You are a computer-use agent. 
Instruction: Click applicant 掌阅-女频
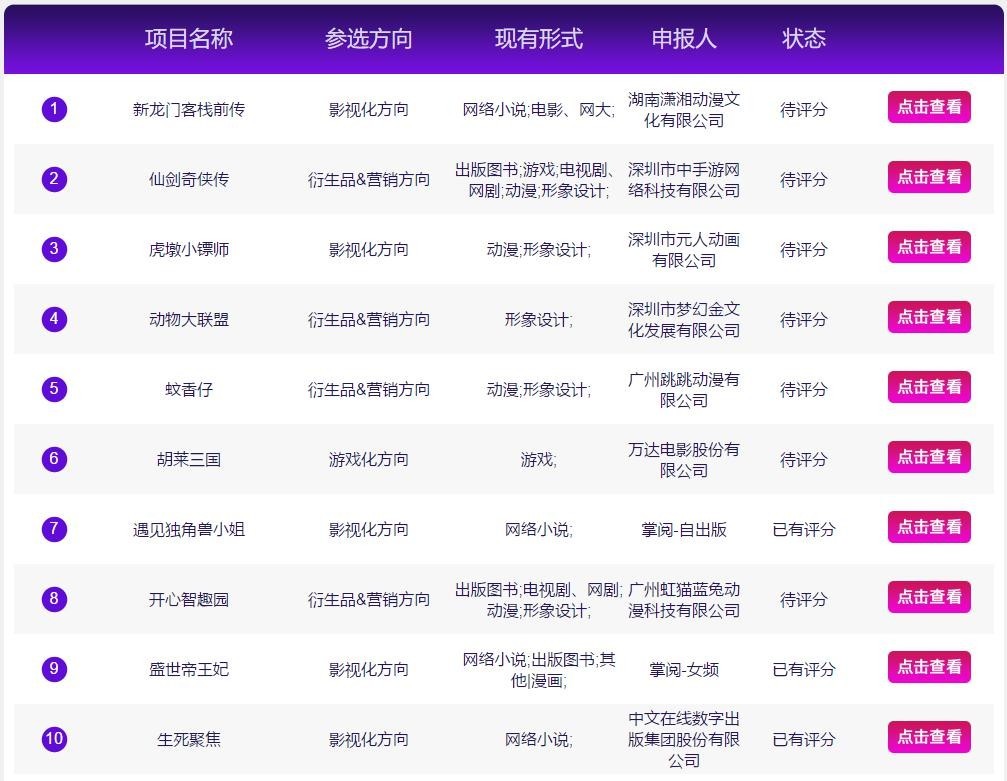click(x=684, y=669)
